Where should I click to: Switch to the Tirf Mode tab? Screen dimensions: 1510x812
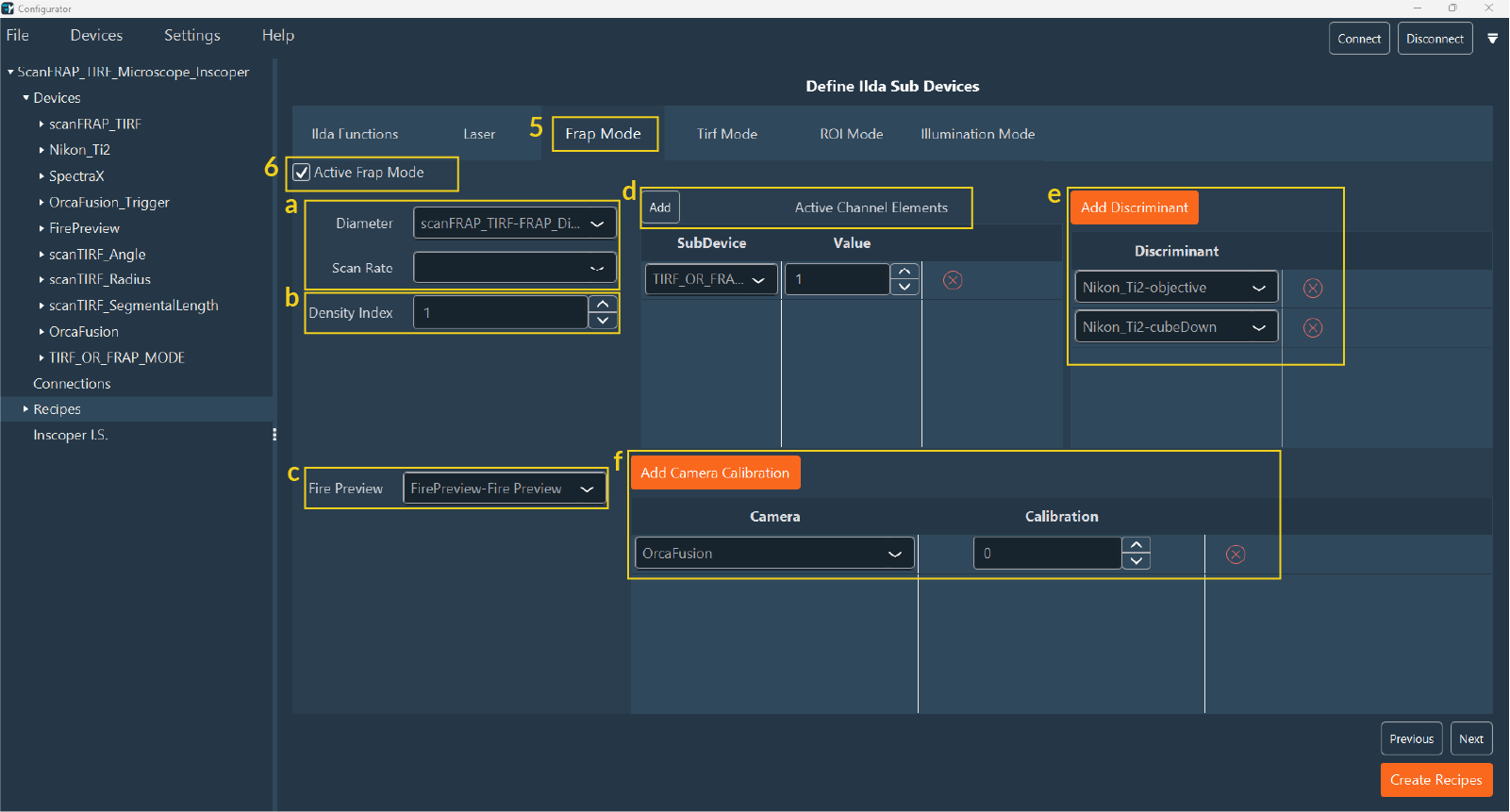[726, 134]
